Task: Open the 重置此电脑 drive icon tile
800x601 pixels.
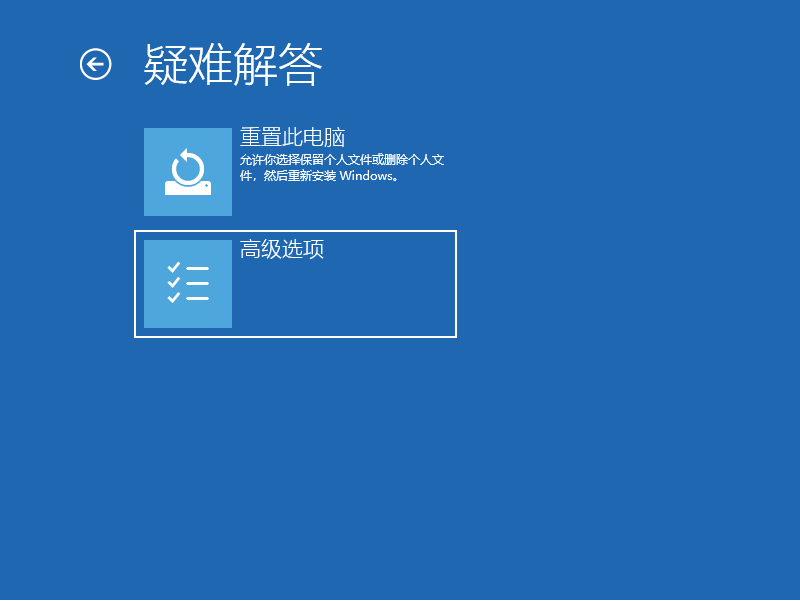Action: (x=188, y=172)
